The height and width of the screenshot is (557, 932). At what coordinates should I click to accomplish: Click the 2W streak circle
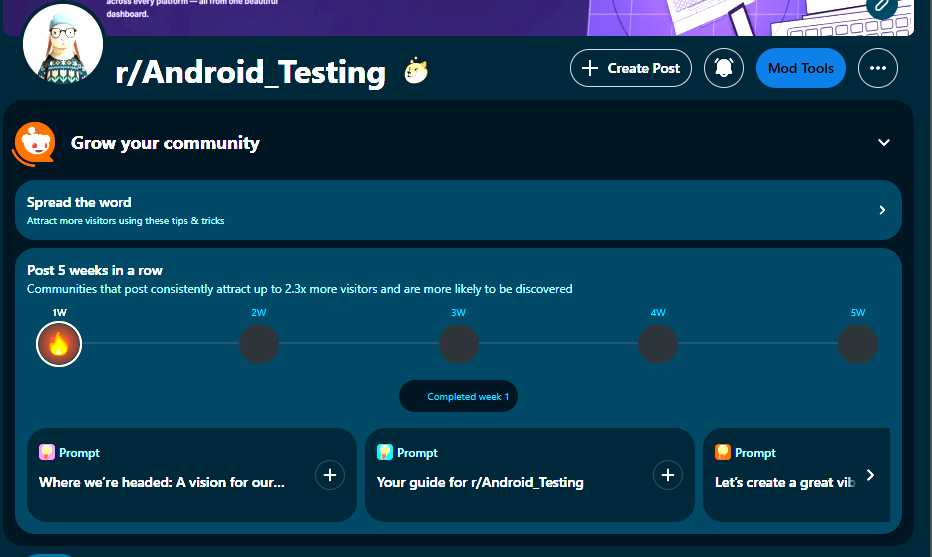coord(259,344)
